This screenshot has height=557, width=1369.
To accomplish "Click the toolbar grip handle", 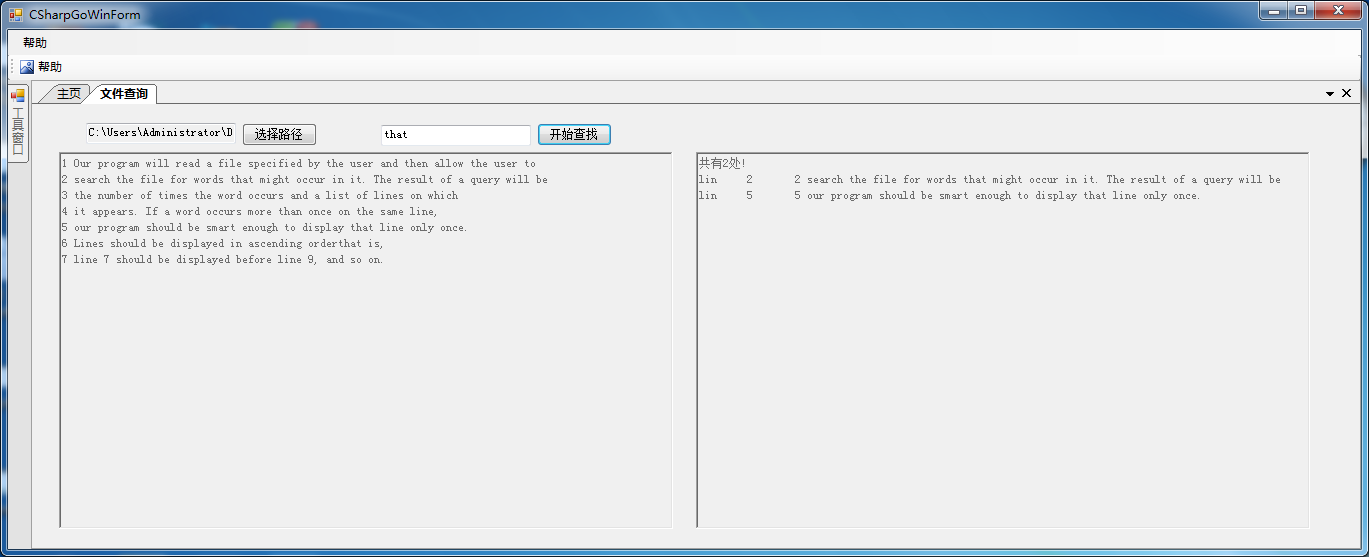I will click(x=12, y=67).
